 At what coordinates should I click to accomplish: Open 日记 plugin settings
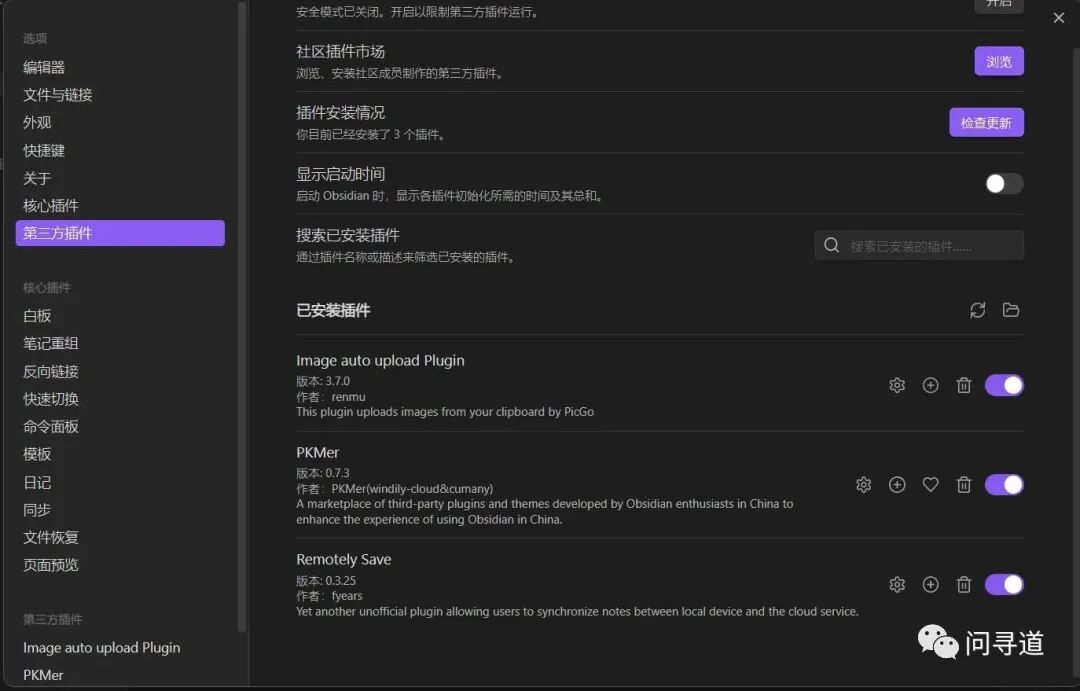coord(121,482)
